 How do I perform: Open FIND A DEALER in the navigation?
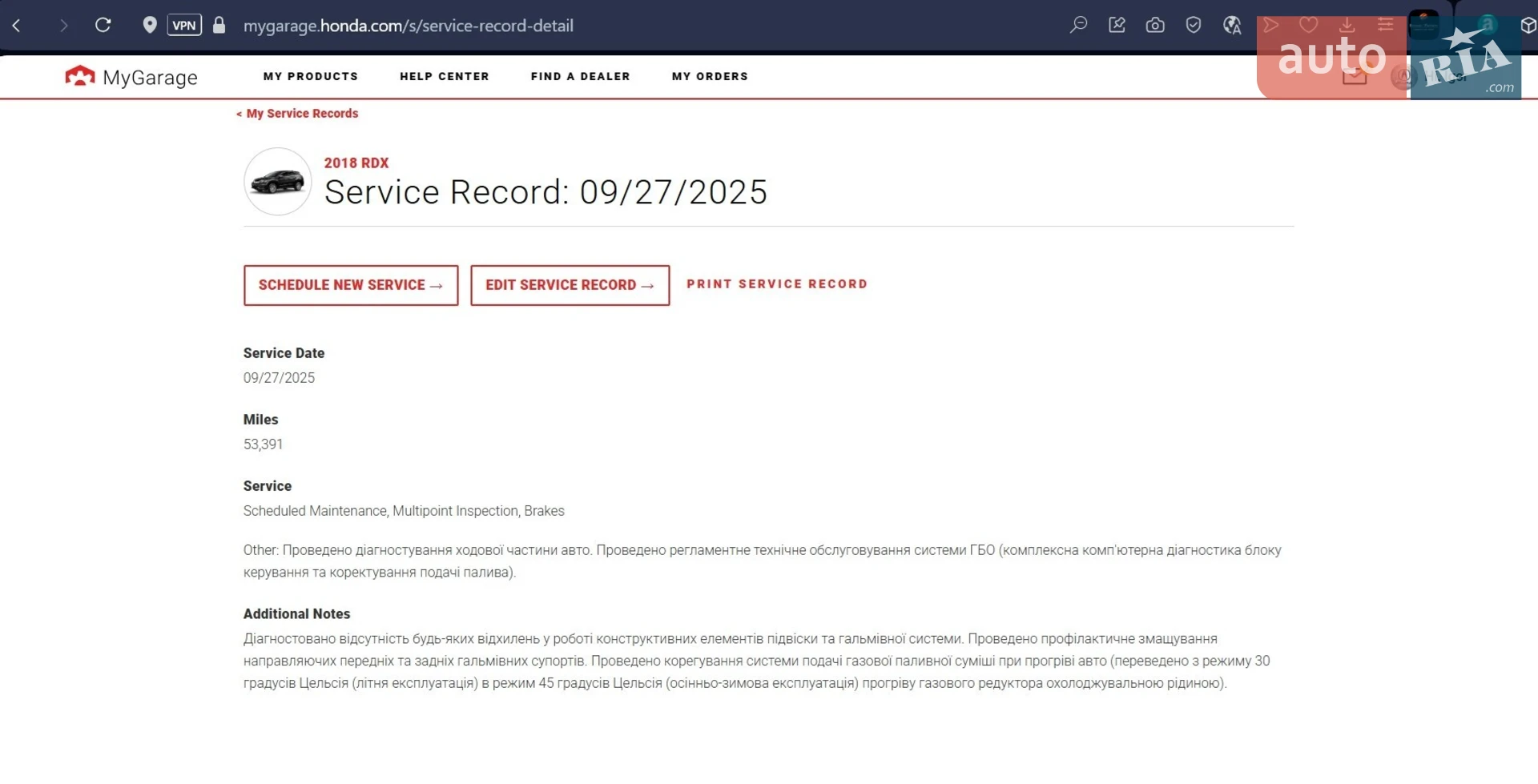[581, 77]
